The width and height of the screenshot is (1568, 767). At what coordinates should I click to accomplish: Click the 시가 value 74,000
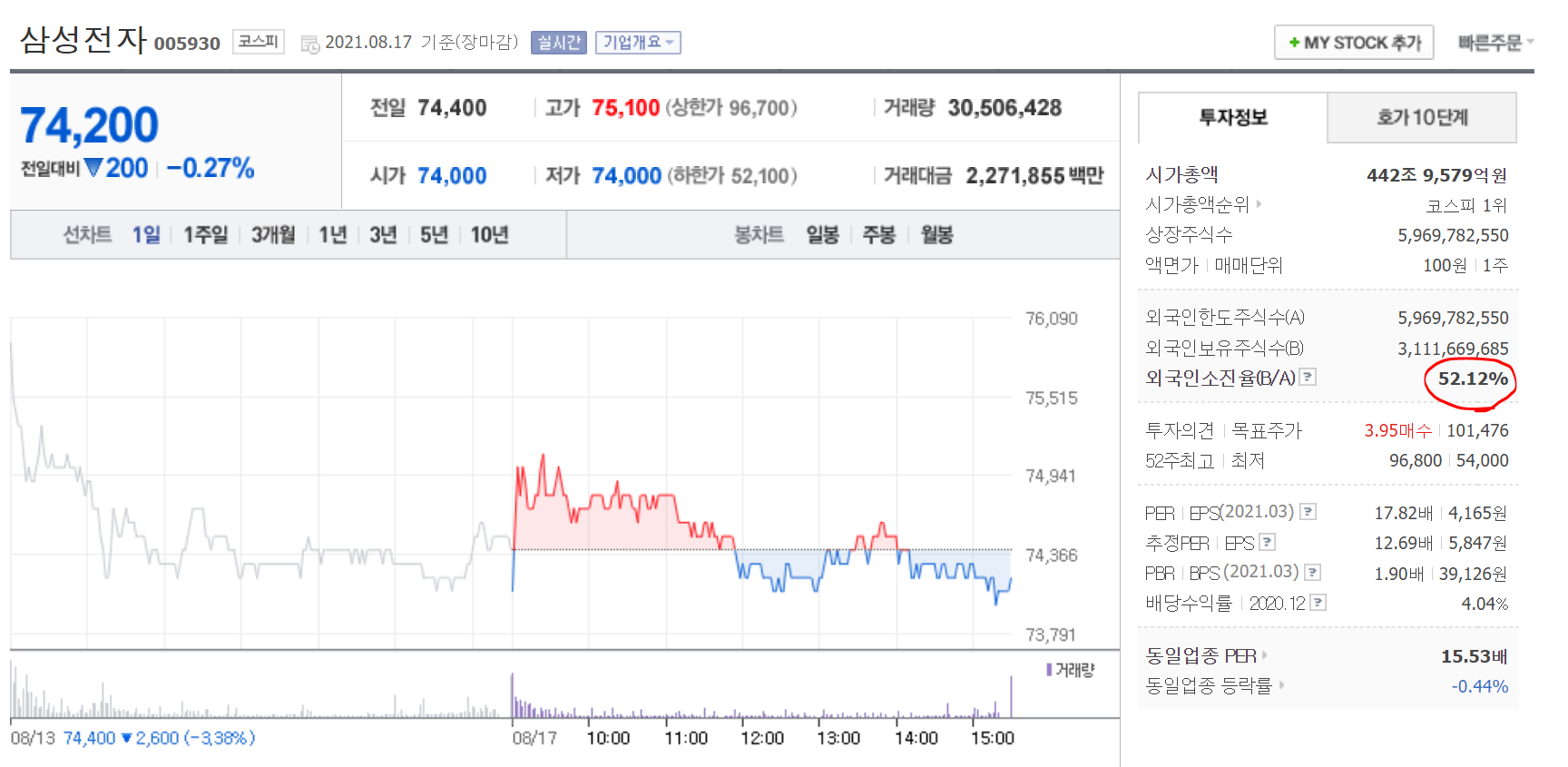click(x=452, y=175)
